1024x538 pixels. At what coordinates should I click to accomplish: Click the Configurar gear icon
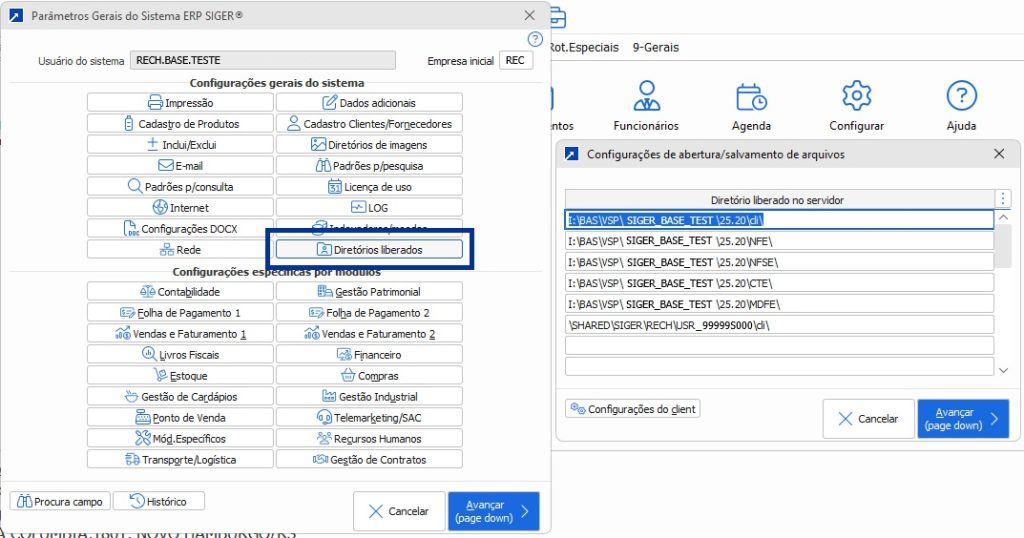tap(856, 106)
